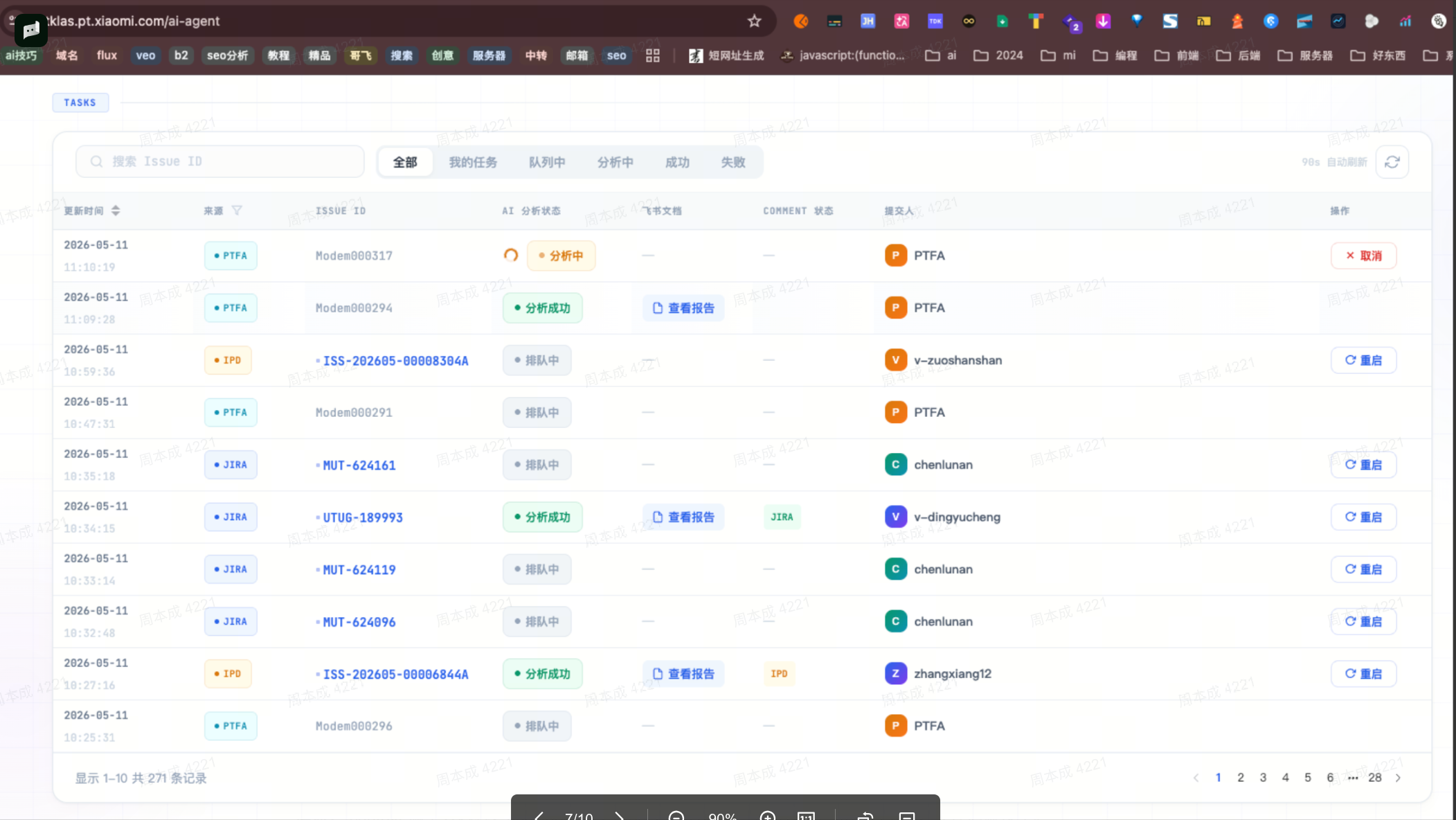Click Modem000291 issue ID cell

click(354, 413)
